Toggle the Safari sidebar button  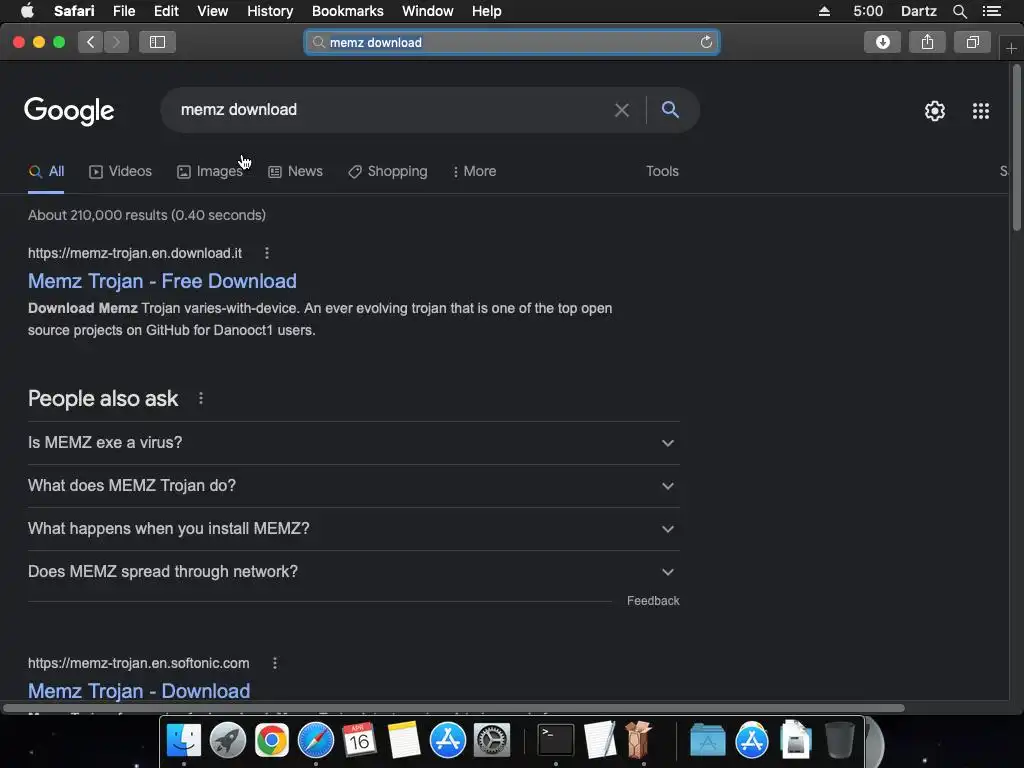pyautogui.click(x=157, y=42)
